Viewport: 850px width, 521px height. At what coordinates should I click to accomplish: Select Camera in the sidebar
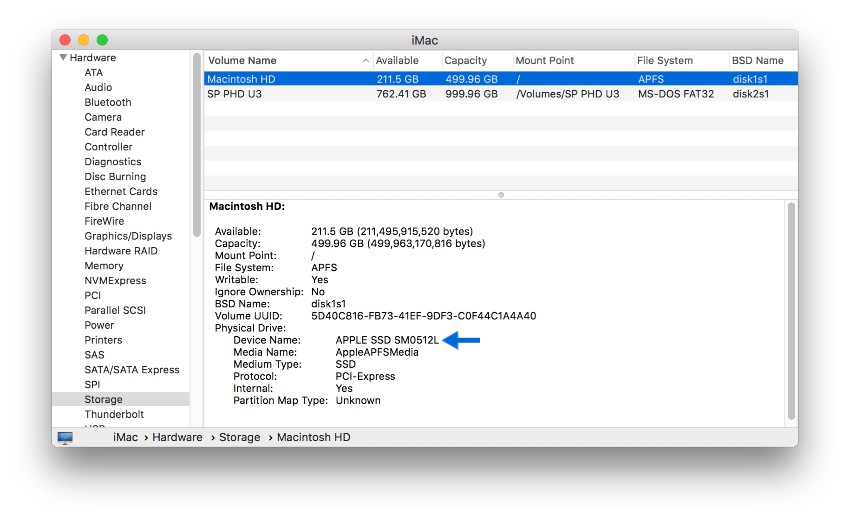(x=103, y=117)
